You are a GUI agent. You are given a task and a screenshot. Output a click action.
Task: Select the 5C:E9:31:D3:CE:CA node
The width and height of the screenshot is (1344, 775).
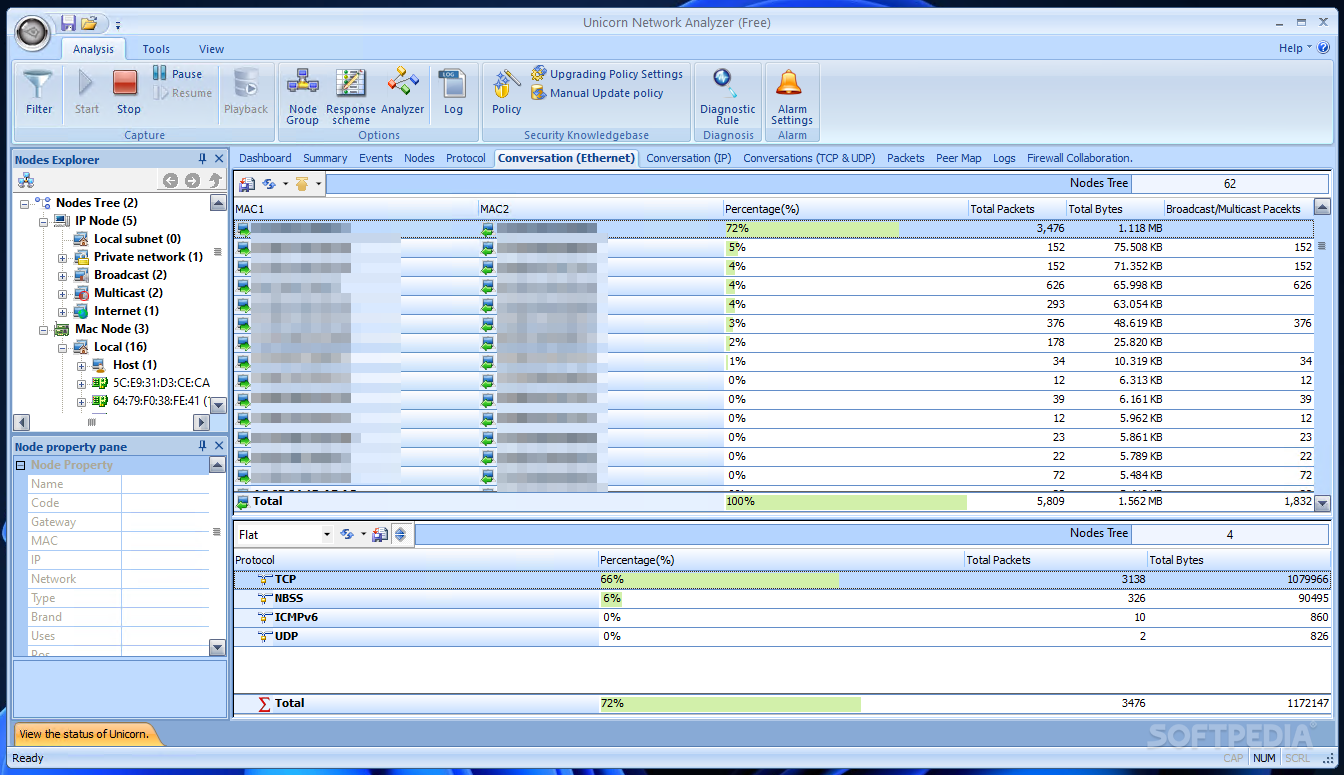(x=161, y=383)
